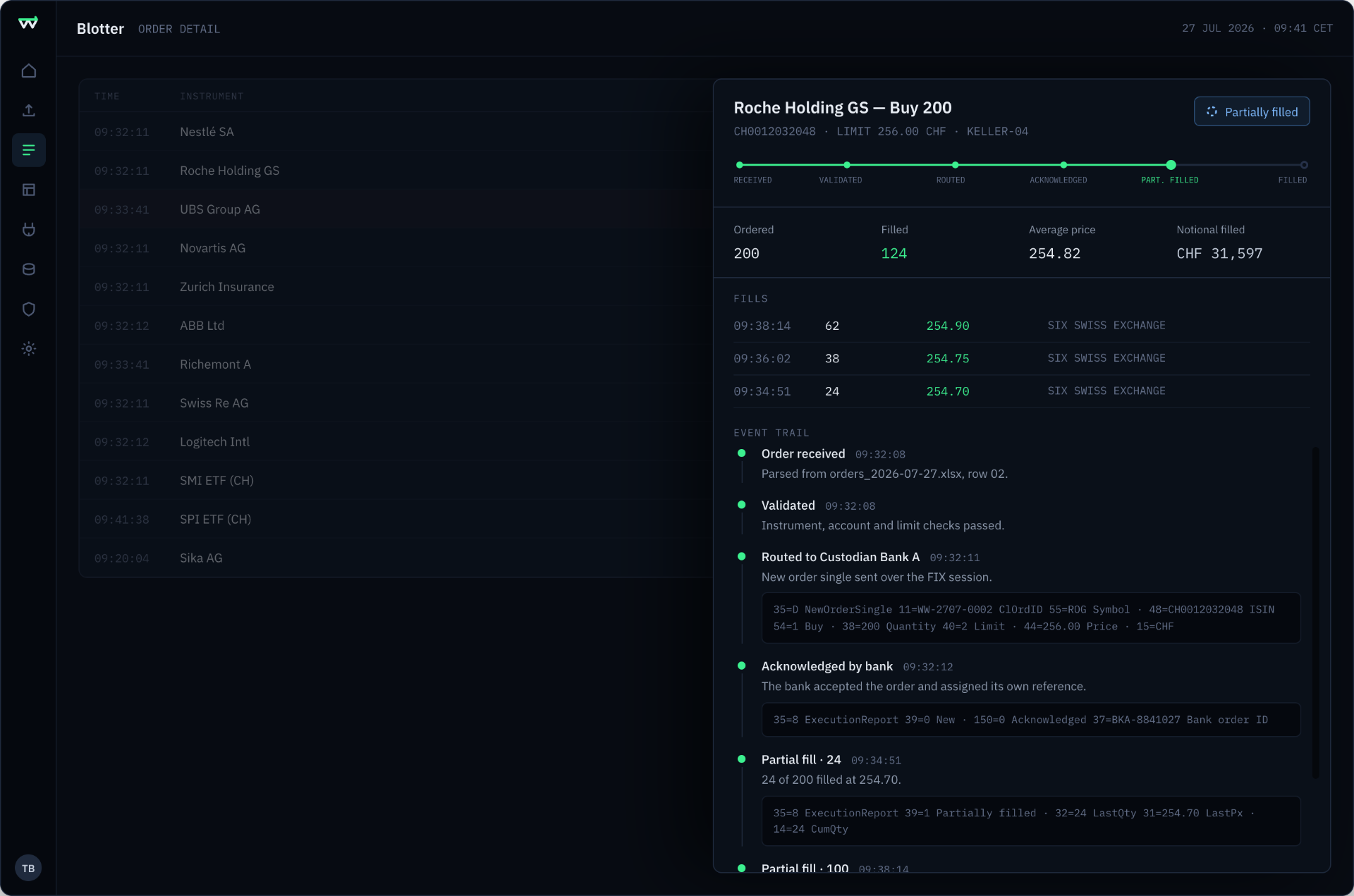Viewport: 1354px width, 896px height.
Task: Select the ABB Ltd order row
Action: tap(396, 326)
